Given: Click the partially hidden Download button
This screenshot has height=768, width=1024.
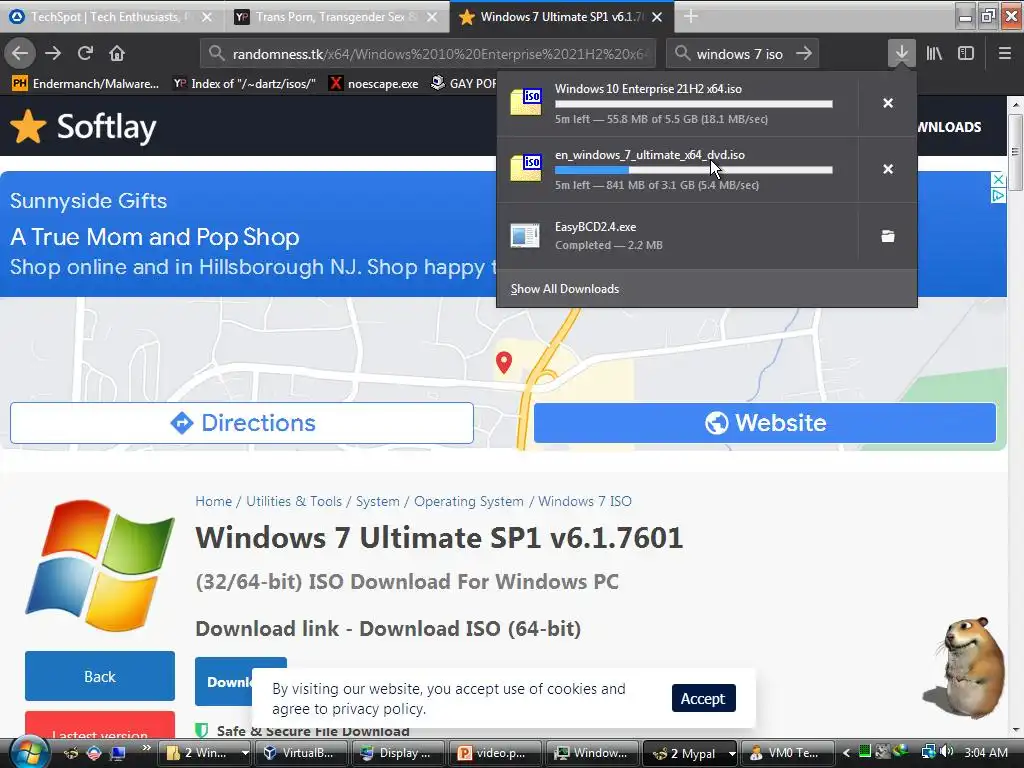Looking at the screenshot, I should coord(224,681).
